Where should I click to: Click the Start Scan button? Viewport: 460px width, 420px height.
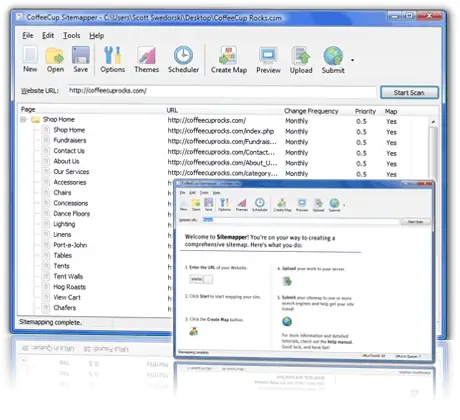(x=409, y=92)
